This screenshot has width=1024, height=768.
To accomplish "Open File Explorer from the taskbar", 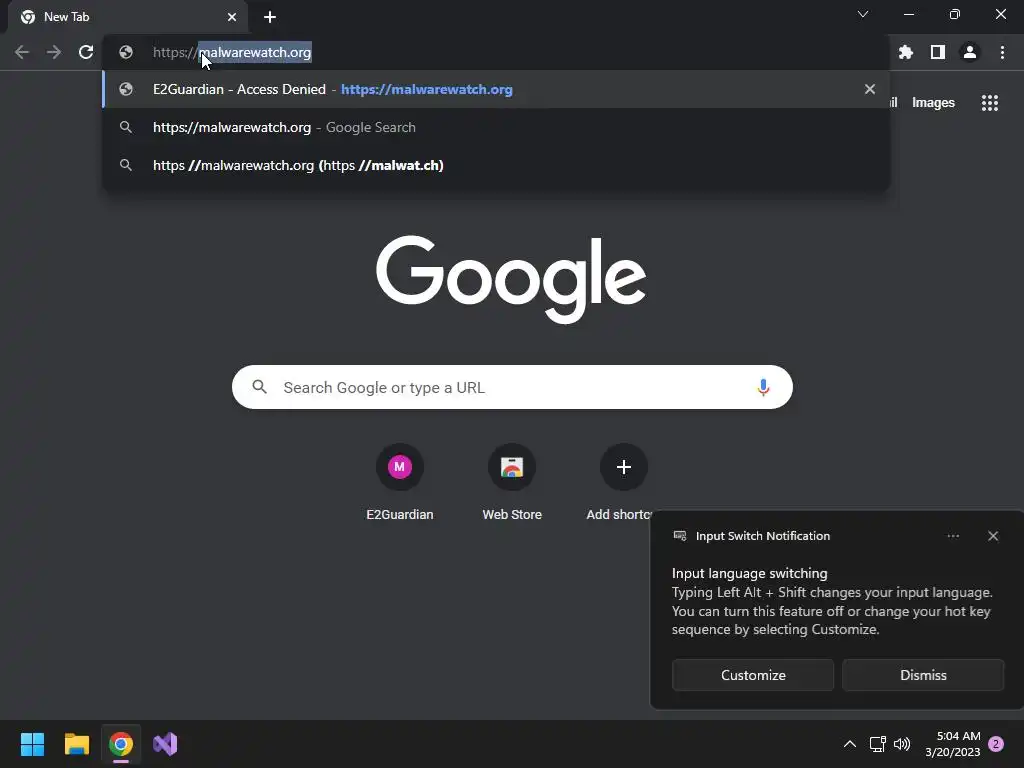I will (76, 744).
